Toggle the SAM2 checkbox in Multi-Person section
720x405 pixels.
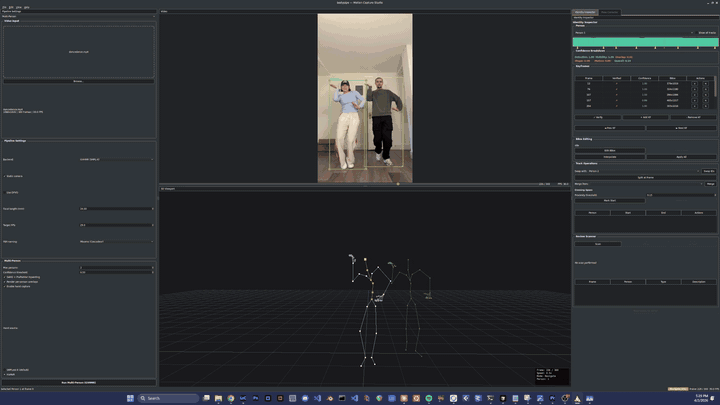(22, 277)
